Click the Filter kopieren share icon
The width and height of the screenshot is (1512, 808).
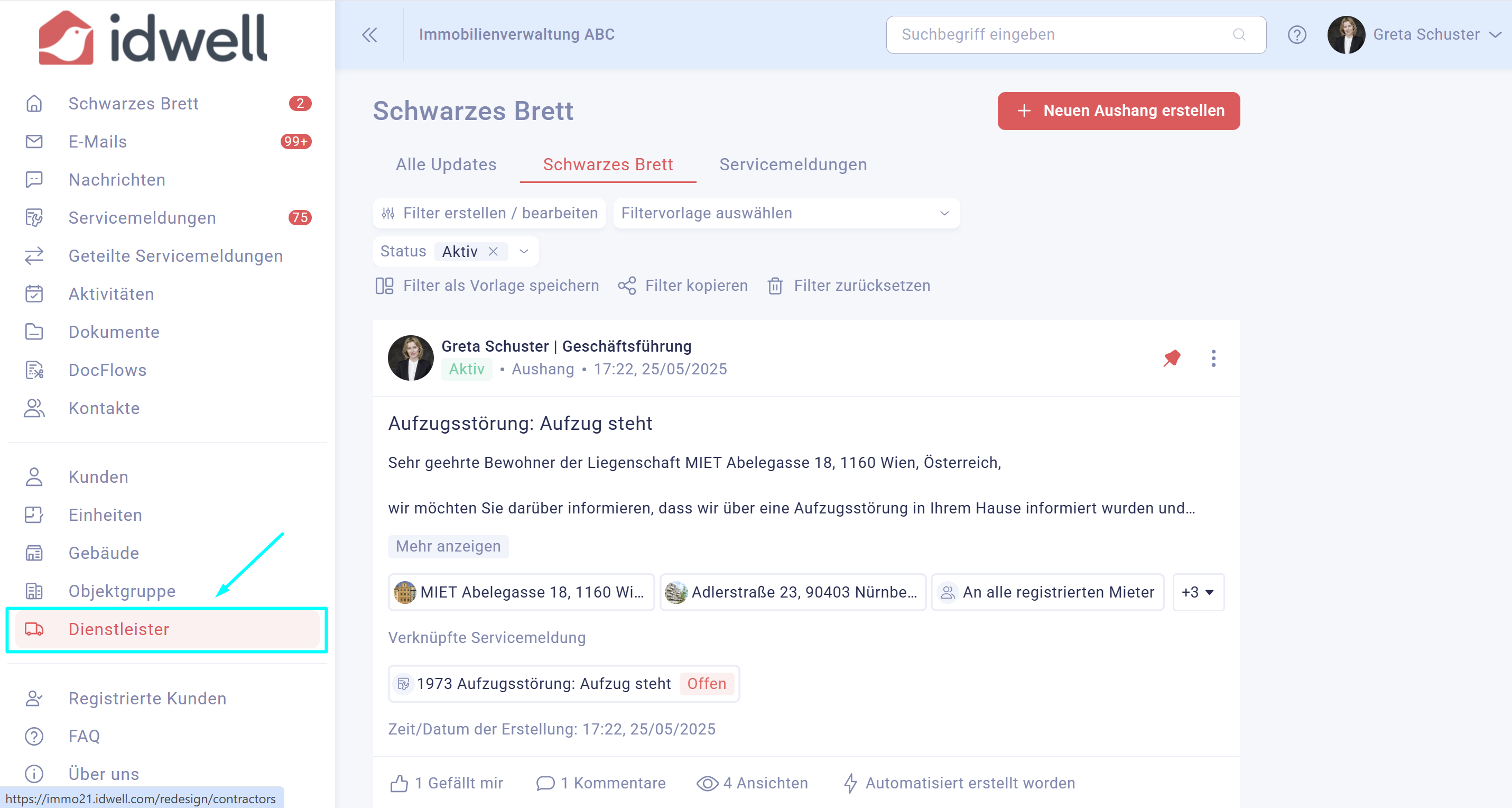(627, 286)
